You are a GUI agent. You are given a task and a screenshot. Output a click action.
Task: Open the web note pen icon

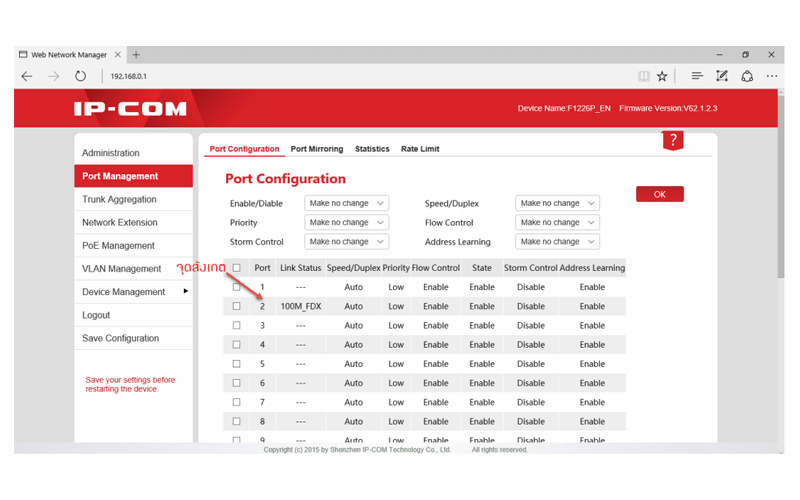(722, 76)
